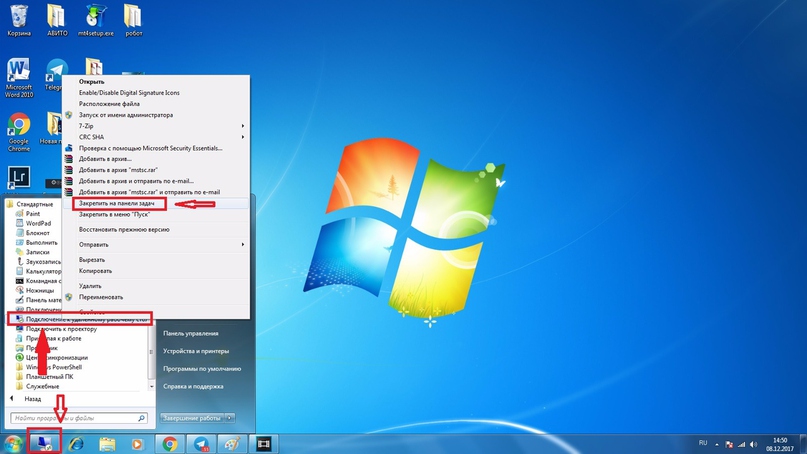Click the Windows Start orb
This screenshot has height=454, width=807.
[13, 444]
